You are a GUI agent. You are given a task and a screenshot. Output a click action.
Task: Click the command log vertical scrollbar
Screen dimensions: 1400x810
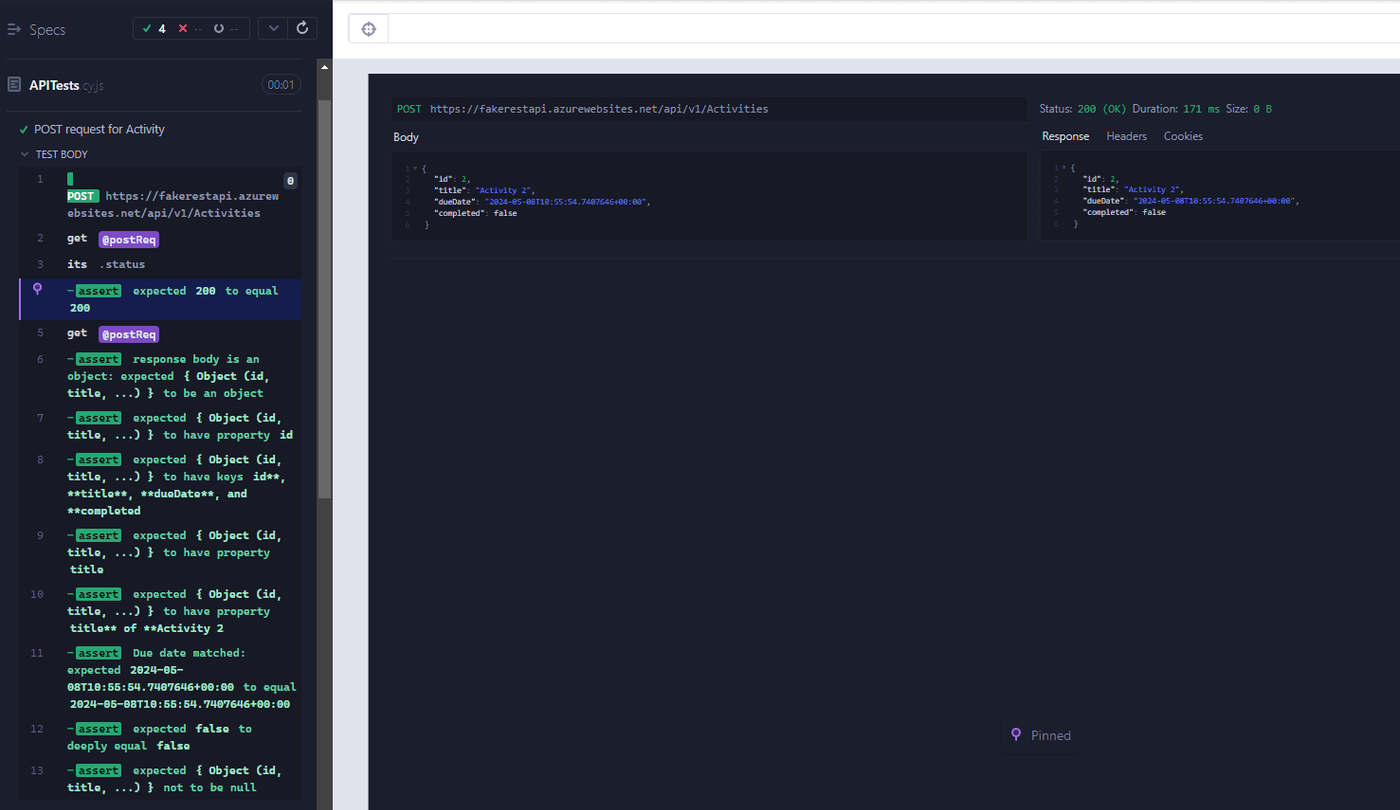pyautogui.click(x=324, y=300)
